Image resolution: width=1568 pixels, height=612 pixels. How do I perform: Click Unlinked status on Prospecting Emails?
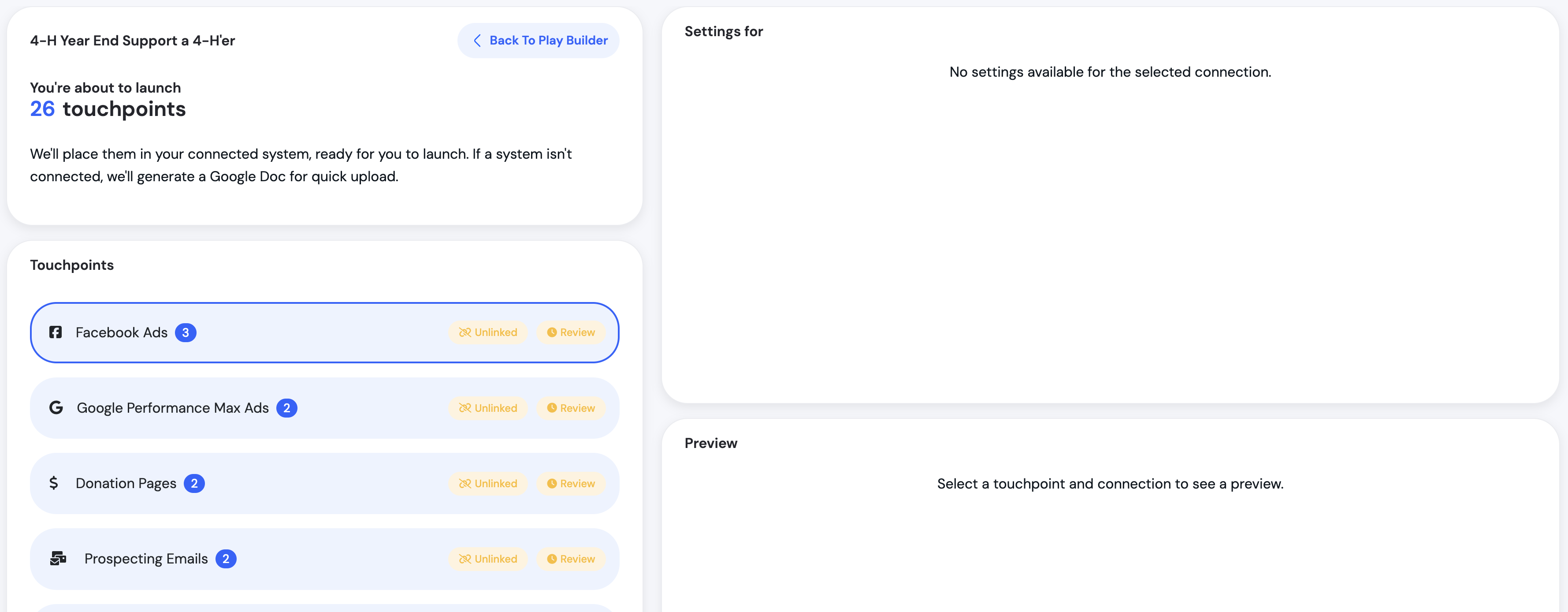[x=488, y=559]
